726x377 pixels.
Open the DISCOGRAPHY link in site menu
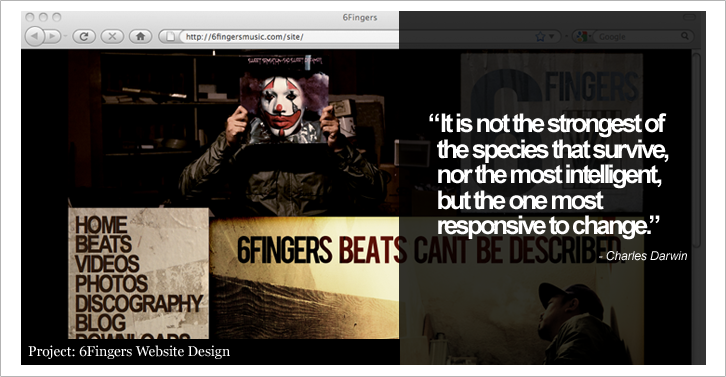point(139,303)
